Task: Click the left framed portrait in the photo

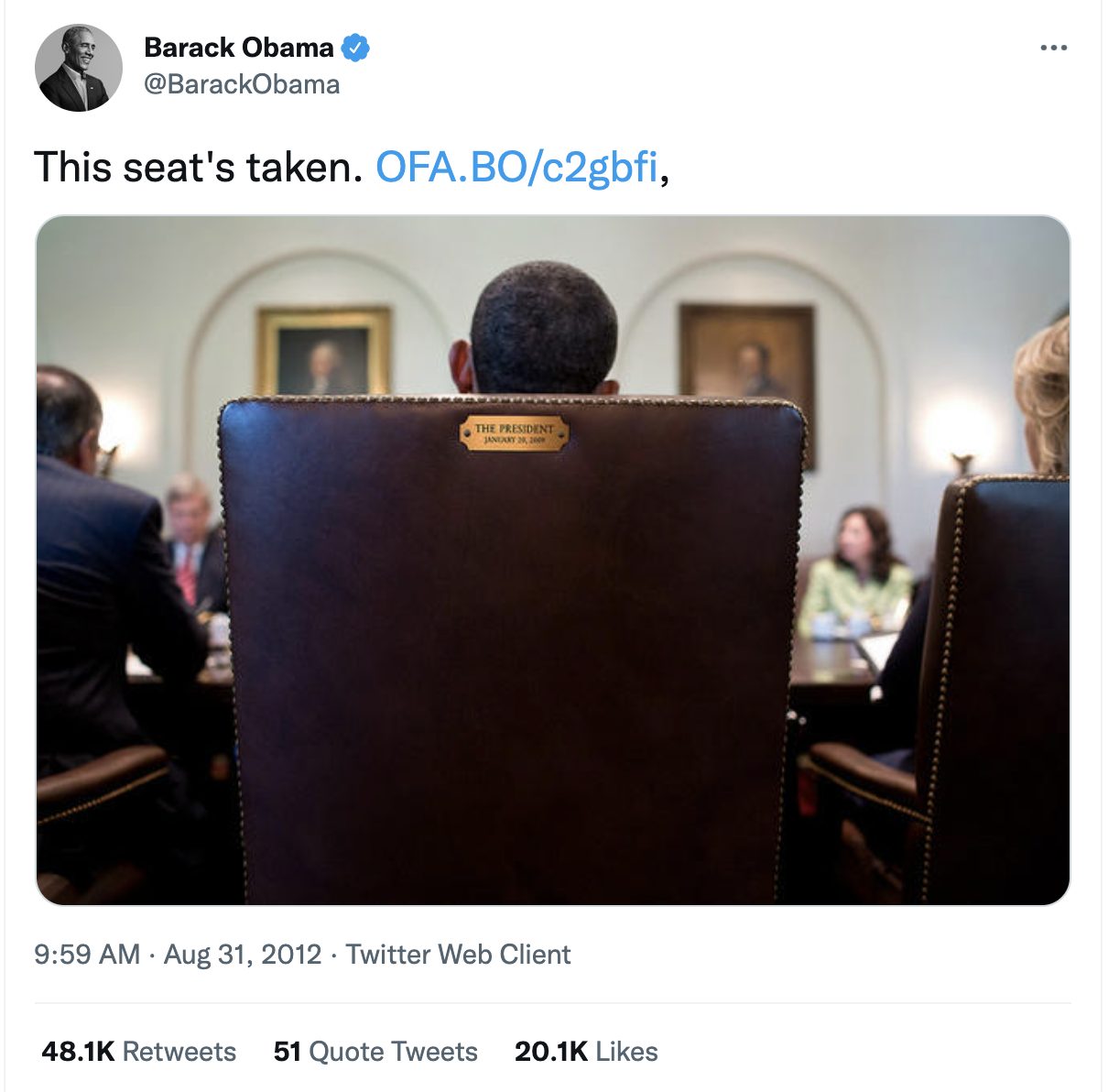Action: coord(324,352)
